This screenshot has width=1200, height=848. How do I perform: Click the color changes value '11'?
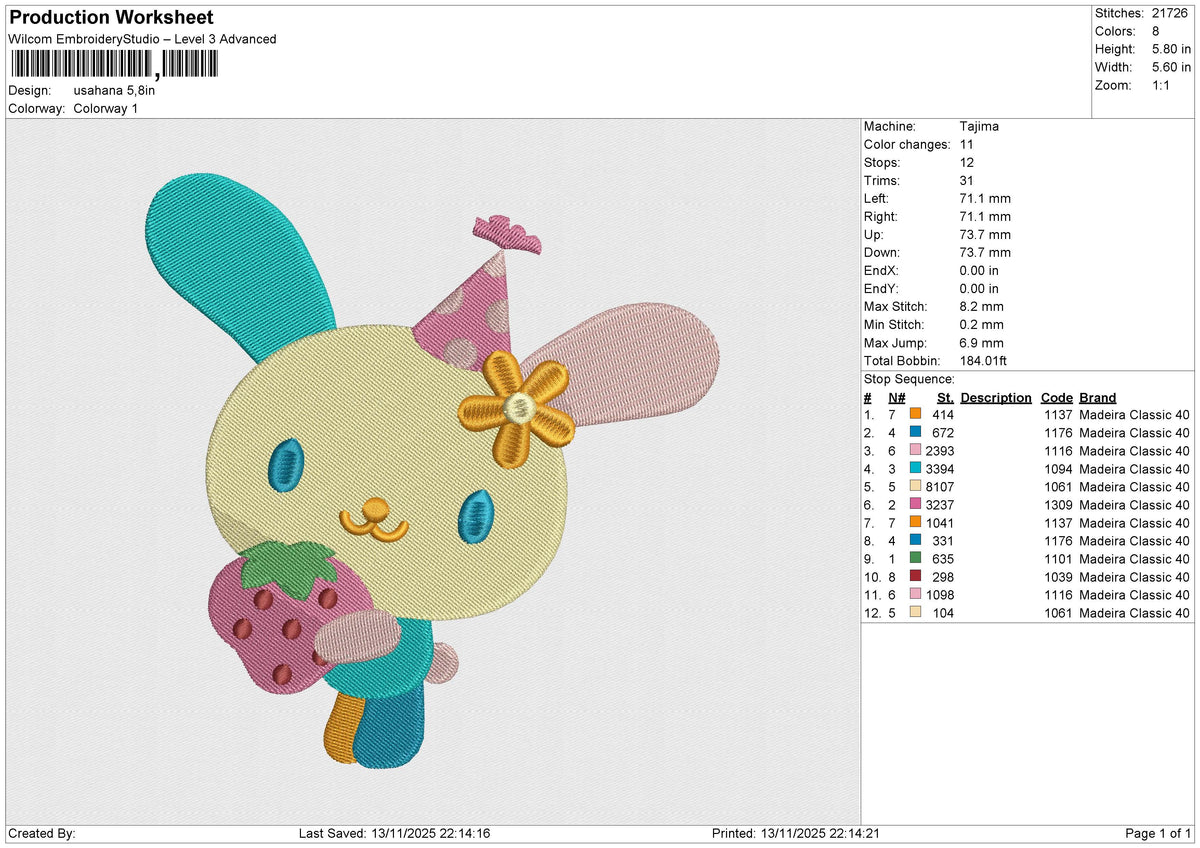click(965, 145)
